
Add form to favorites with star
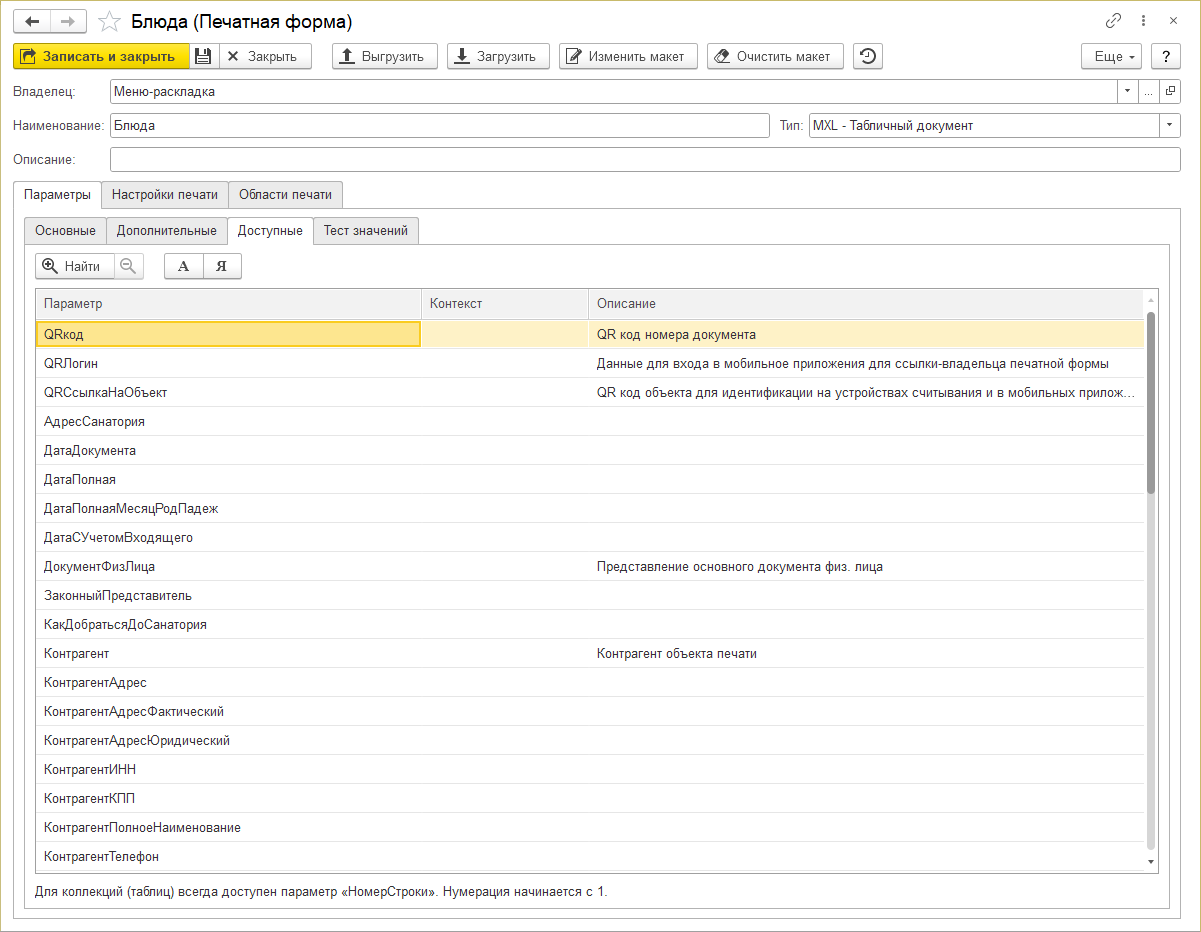tap(110, 22)
